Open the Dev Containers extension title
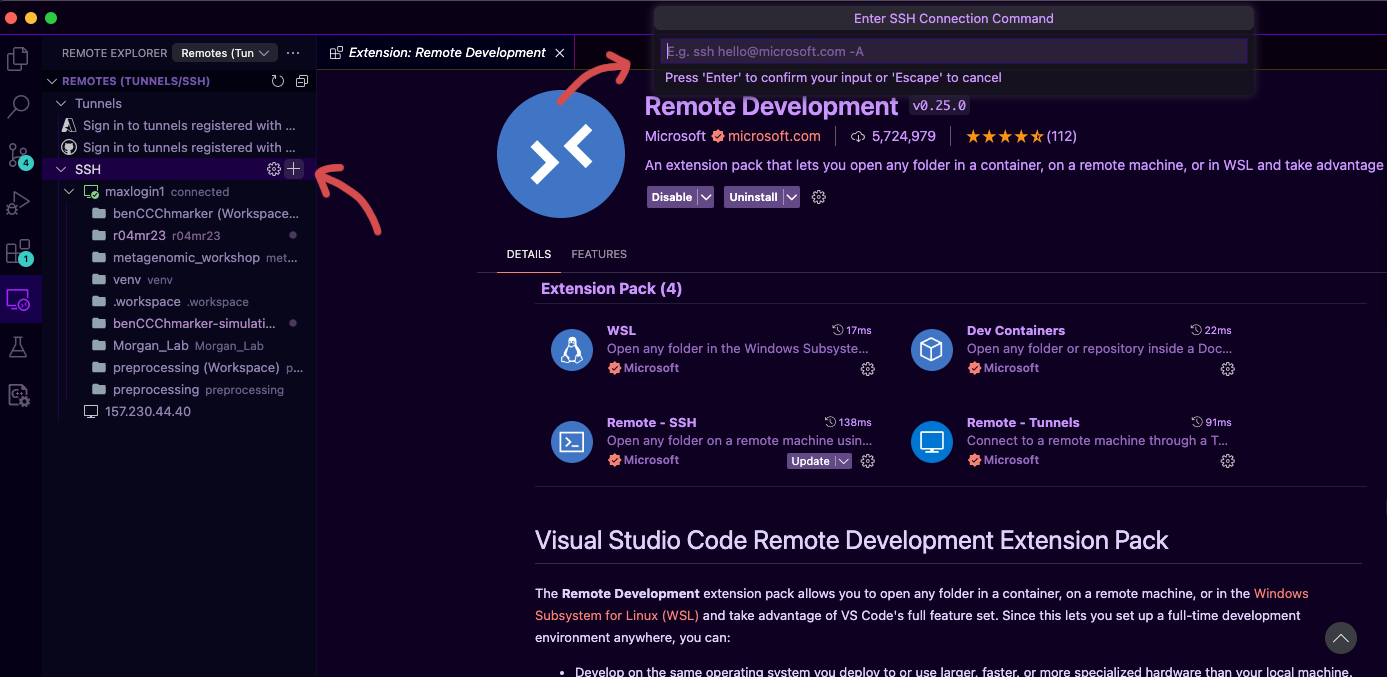 click(1016, 330)
